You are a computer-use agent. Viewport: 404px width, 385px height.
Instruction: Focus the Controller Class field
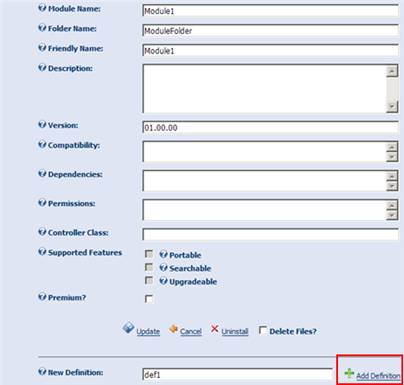click(x=270, y=234)
